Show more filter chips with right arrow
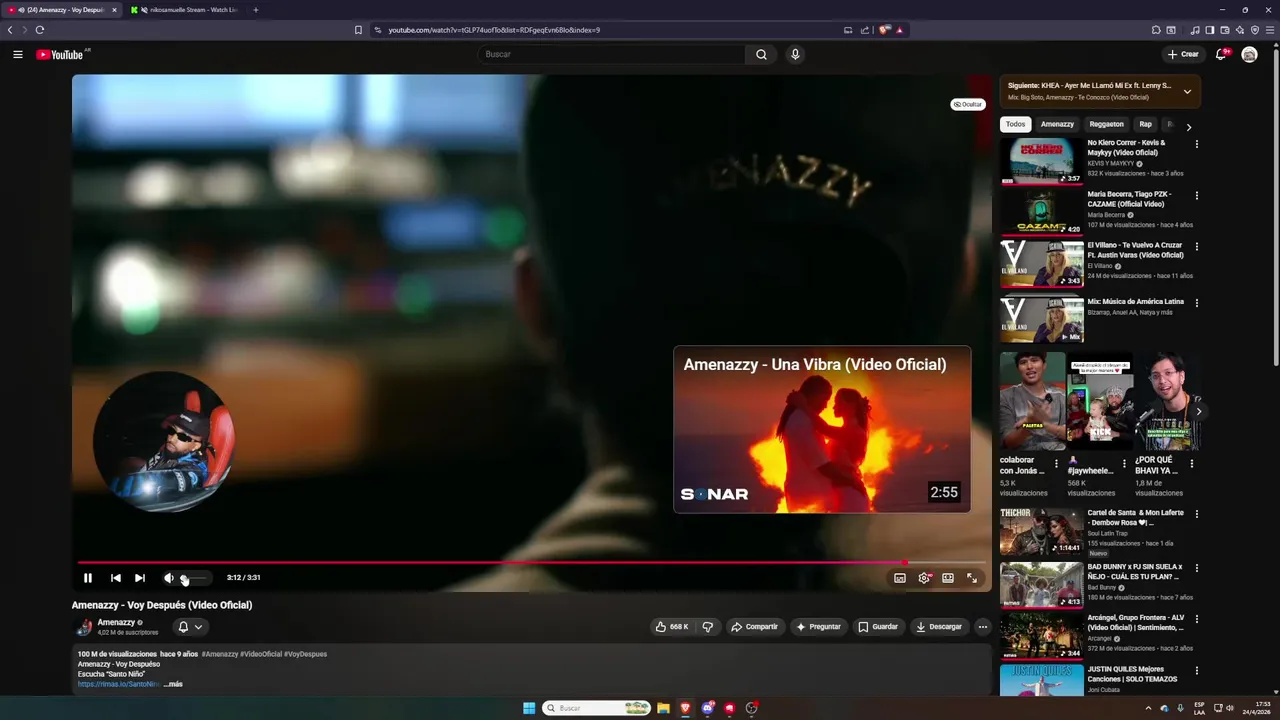This screenshot has height=720, width=1280. pyautogui.click(x=1188, y=128)
